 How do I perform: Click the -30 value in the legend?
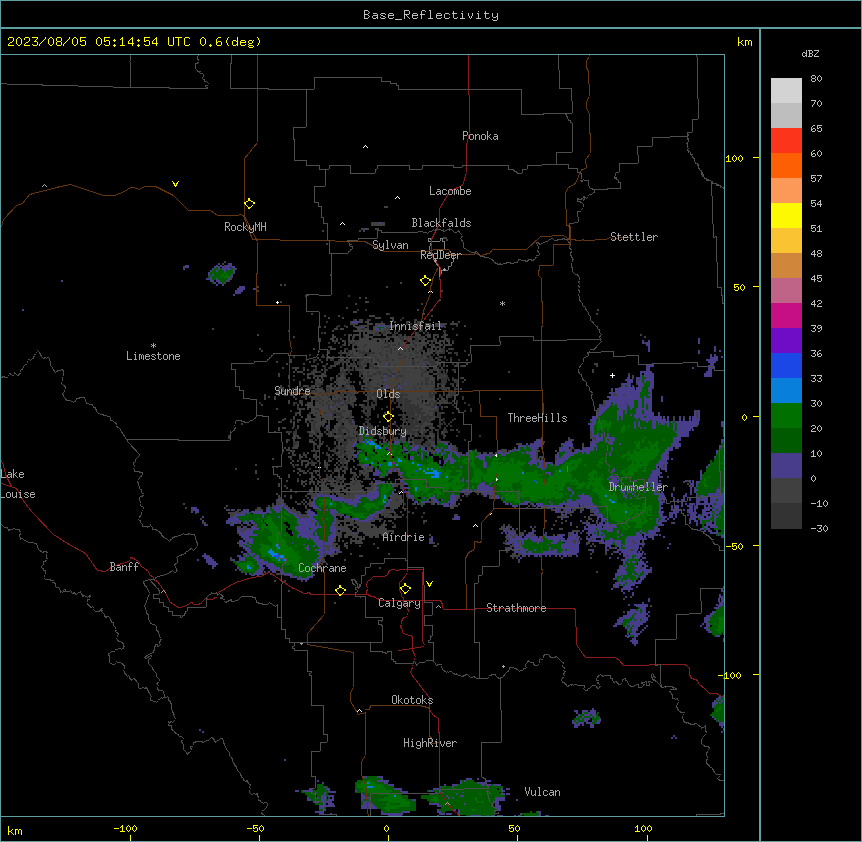click(x=819, y=528)
